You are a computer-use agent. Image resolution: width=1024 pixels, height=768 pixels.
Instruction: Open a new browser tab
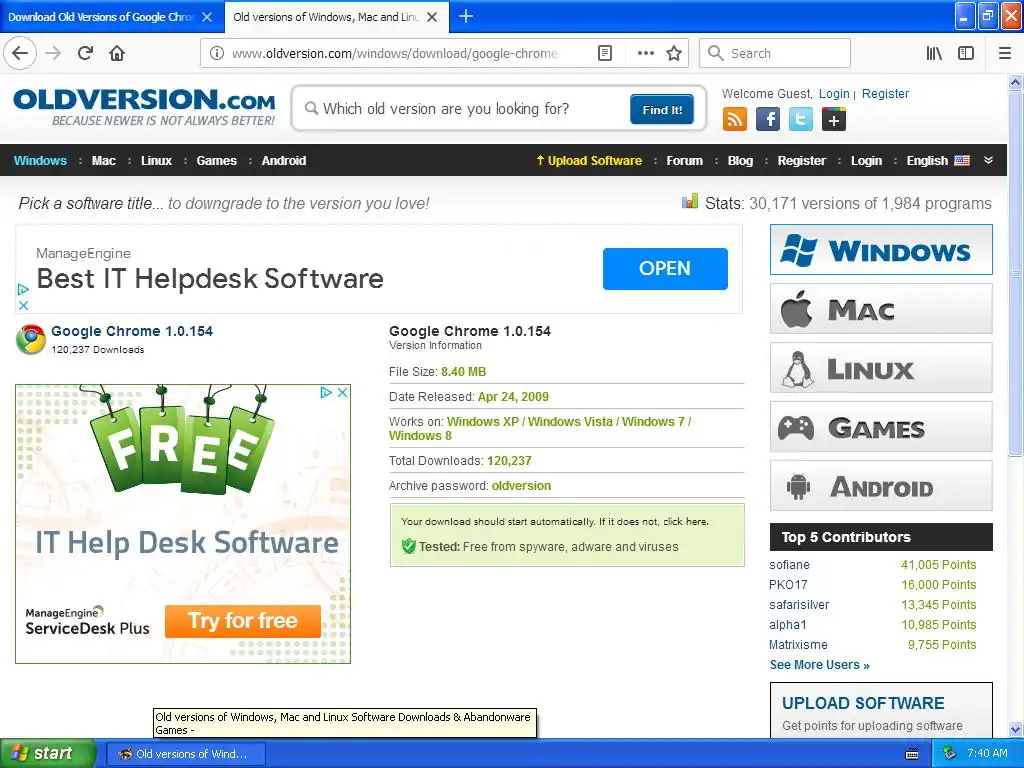click(466, 16)
